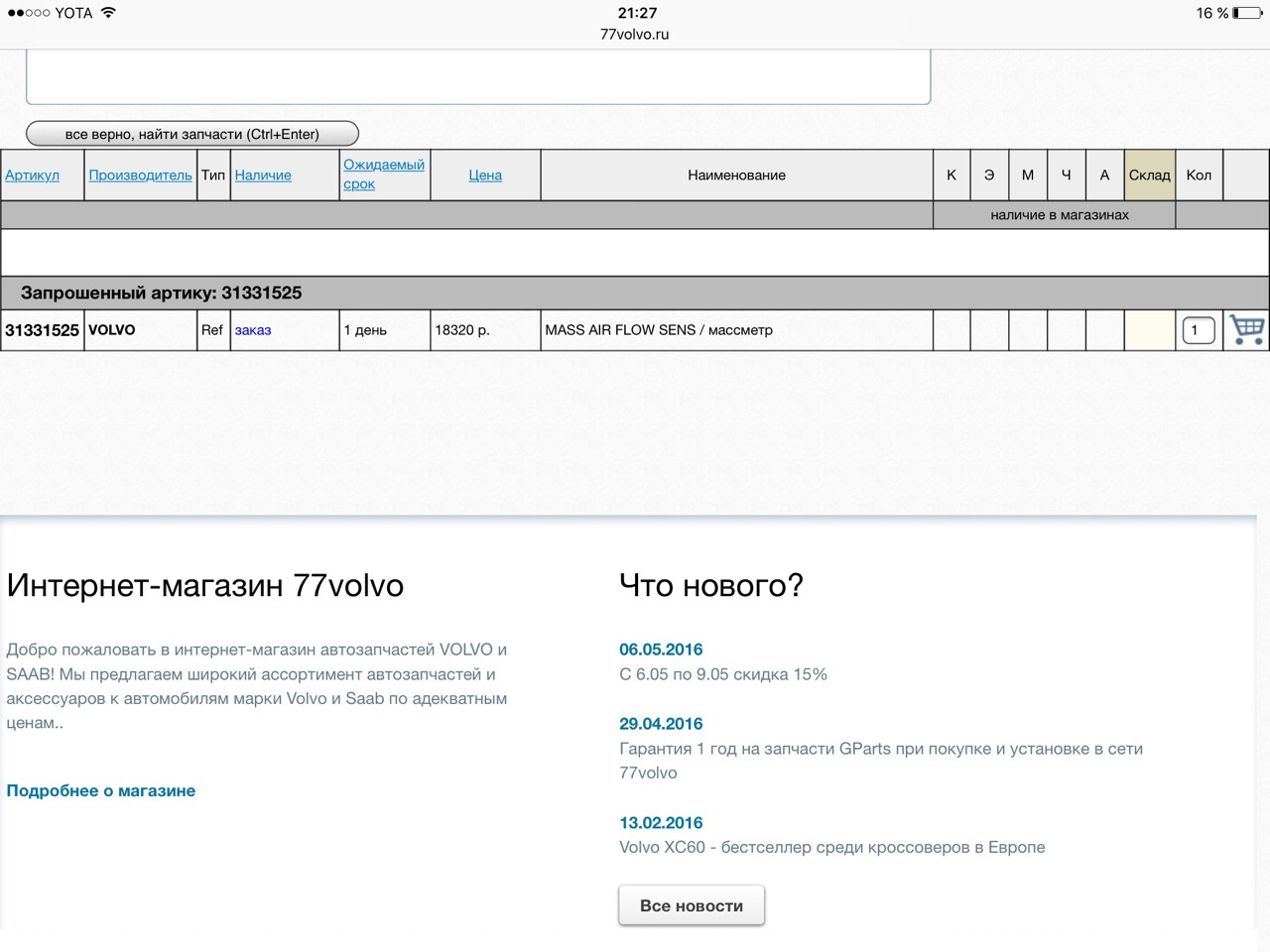Click the 'заказ' availability link
This screenshot has height=952, width=1270.
(x=253, y=330)
